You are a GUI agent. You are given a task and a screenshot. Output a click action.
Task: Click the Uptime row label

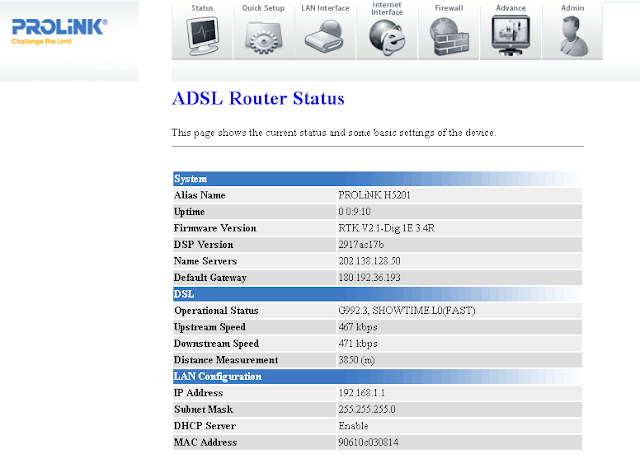(189, 212)
